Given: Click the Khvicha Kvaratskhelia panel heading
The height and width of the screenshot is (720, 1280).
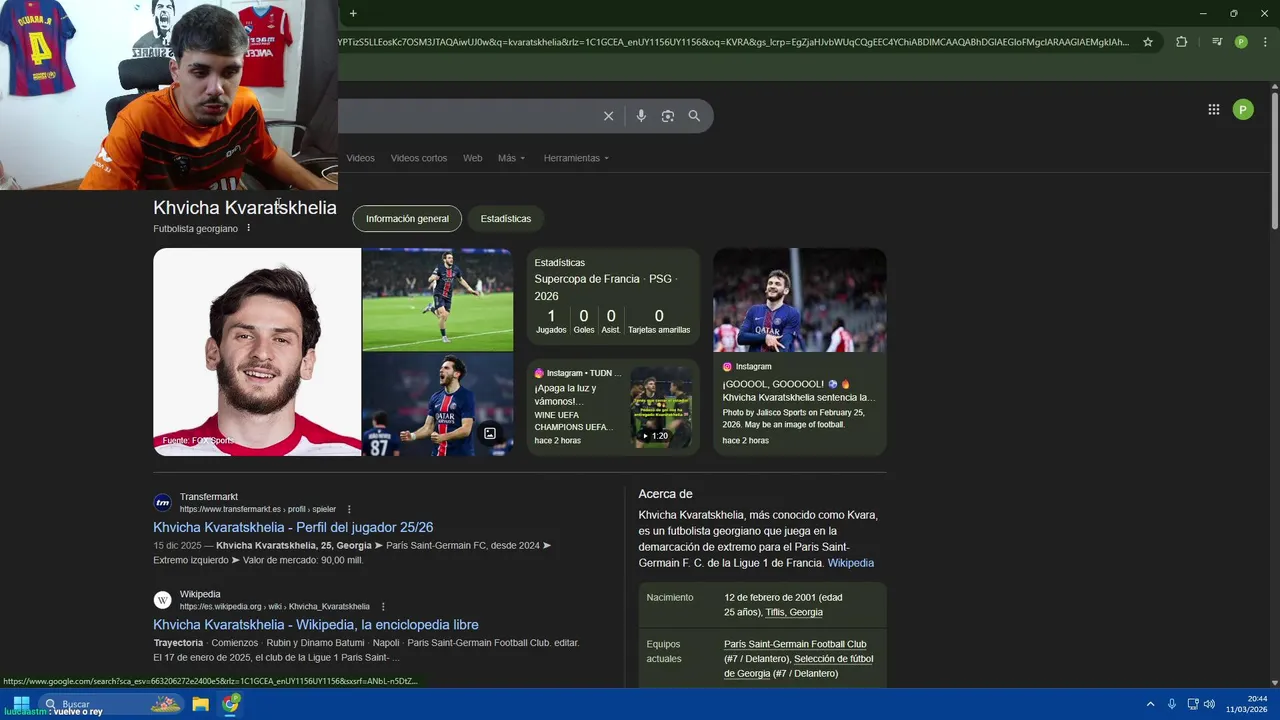Looking at the screenshot, I should pyautogui.click(x=245, y=208).
